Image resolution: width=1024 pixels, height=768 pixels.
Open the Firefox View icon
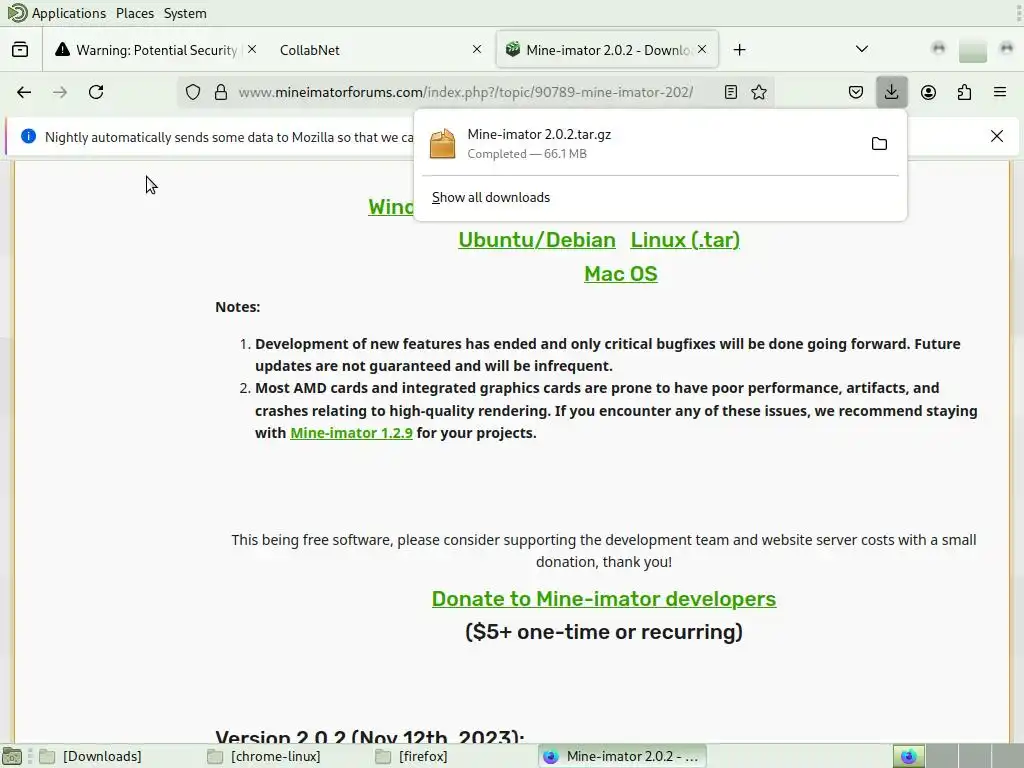(x=20, y=50)
